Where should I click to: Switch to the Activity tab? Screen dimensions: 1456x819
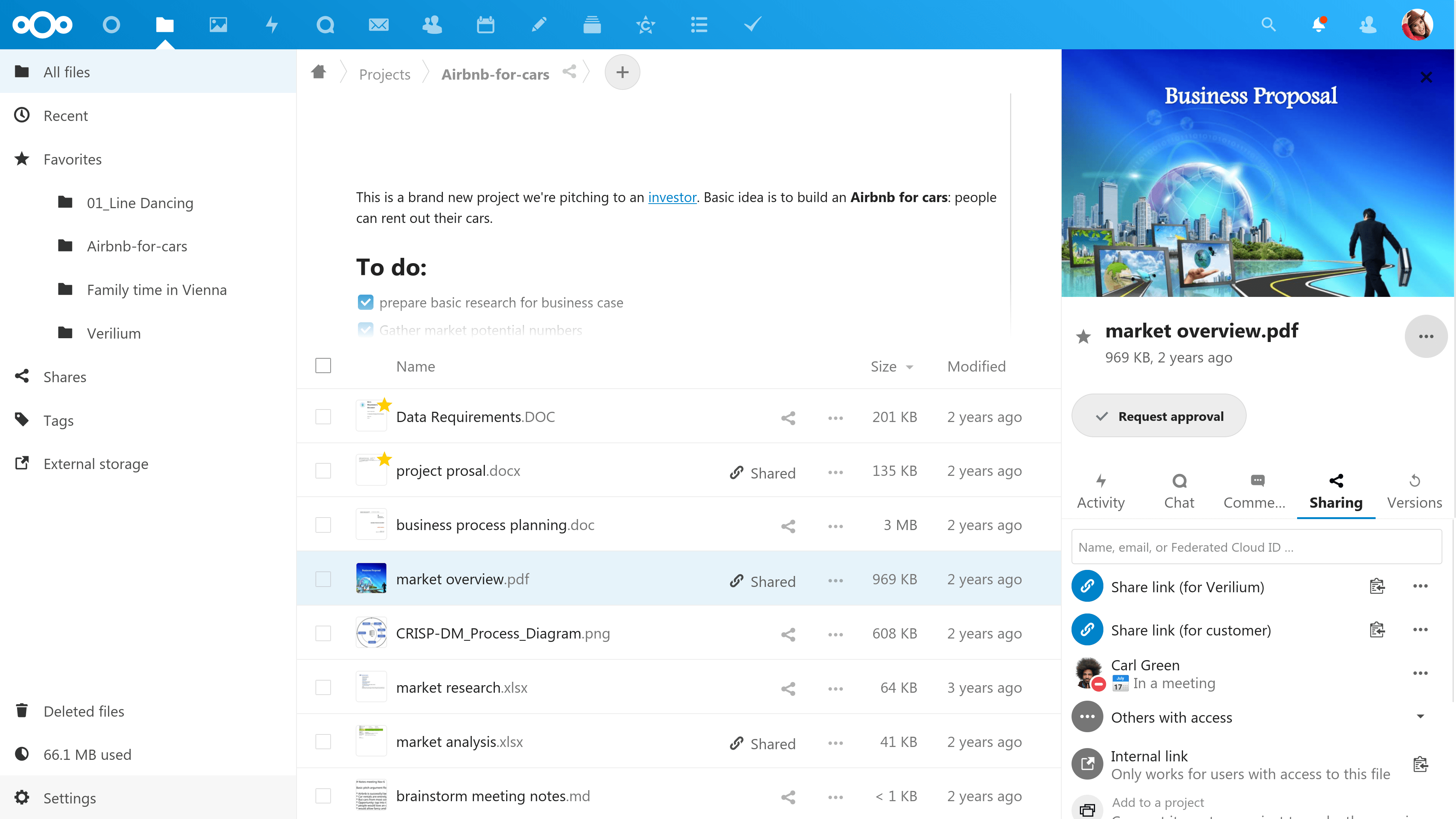[1100, 492]
